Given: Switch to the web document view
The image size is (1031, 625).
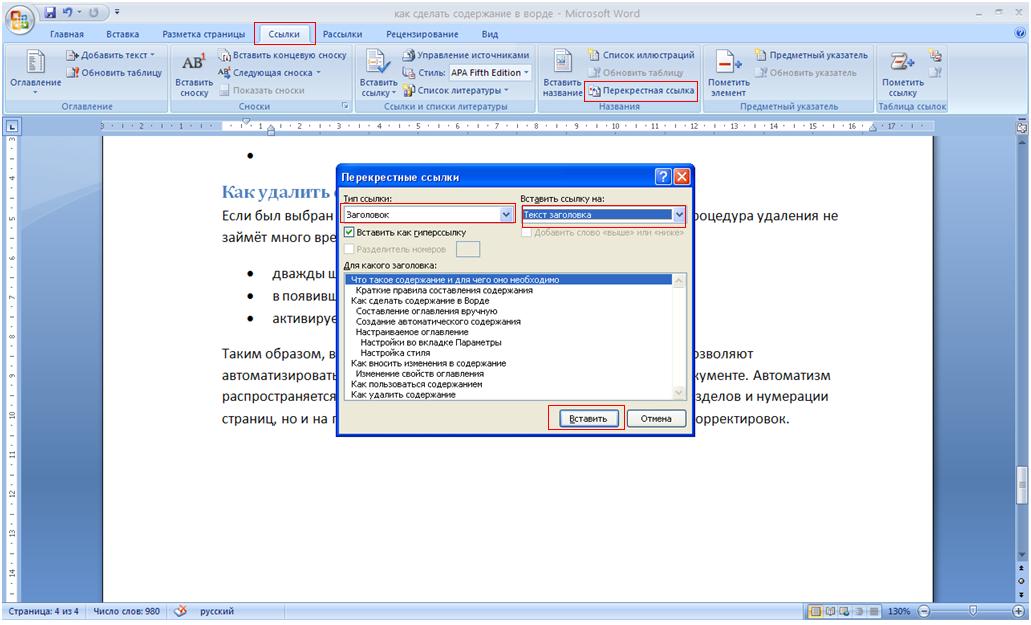Looking at the screenshot, I should click(x=845, y=611).
